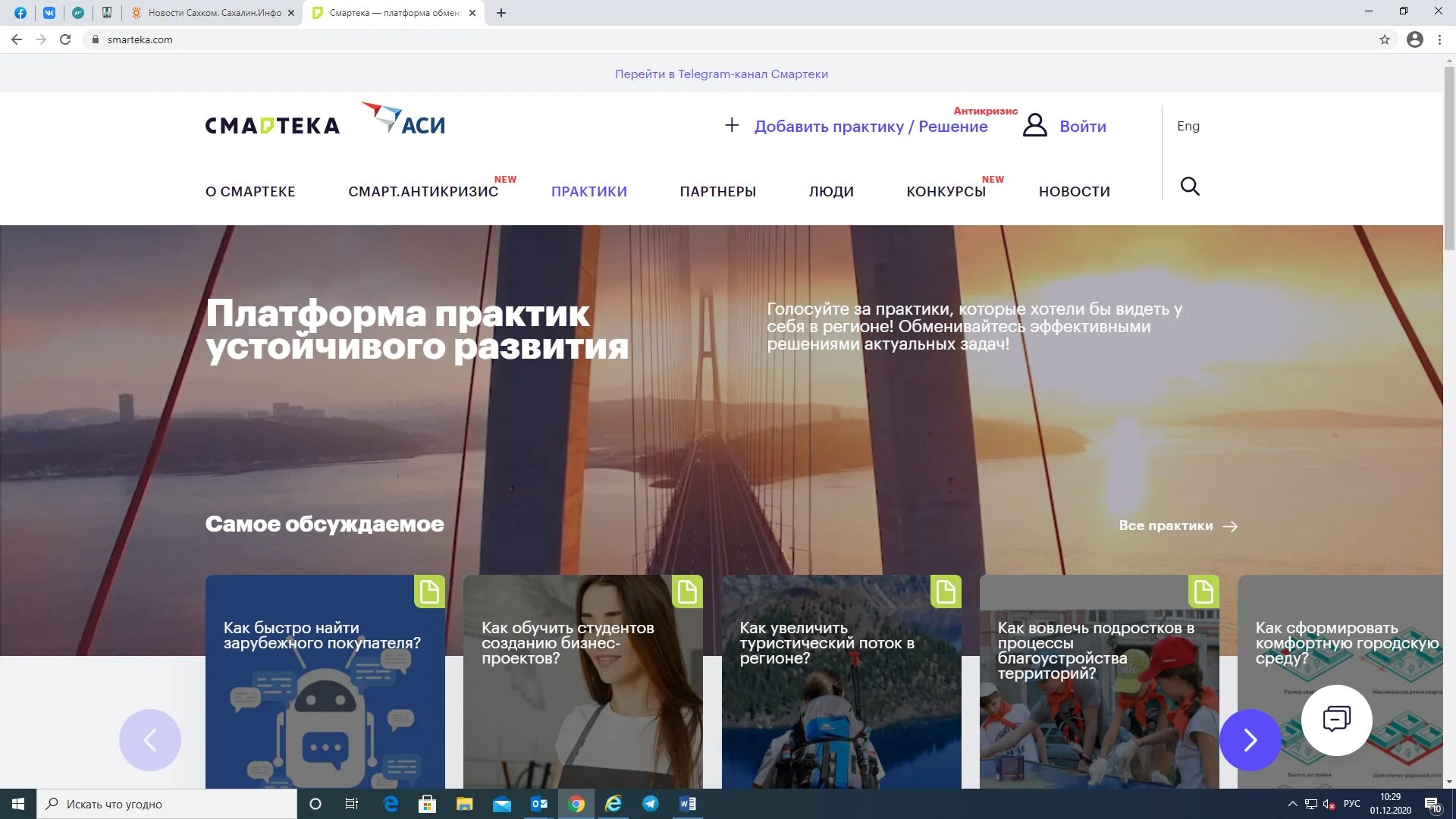Click the user profile icon beside Войти

click(1034, 126)
